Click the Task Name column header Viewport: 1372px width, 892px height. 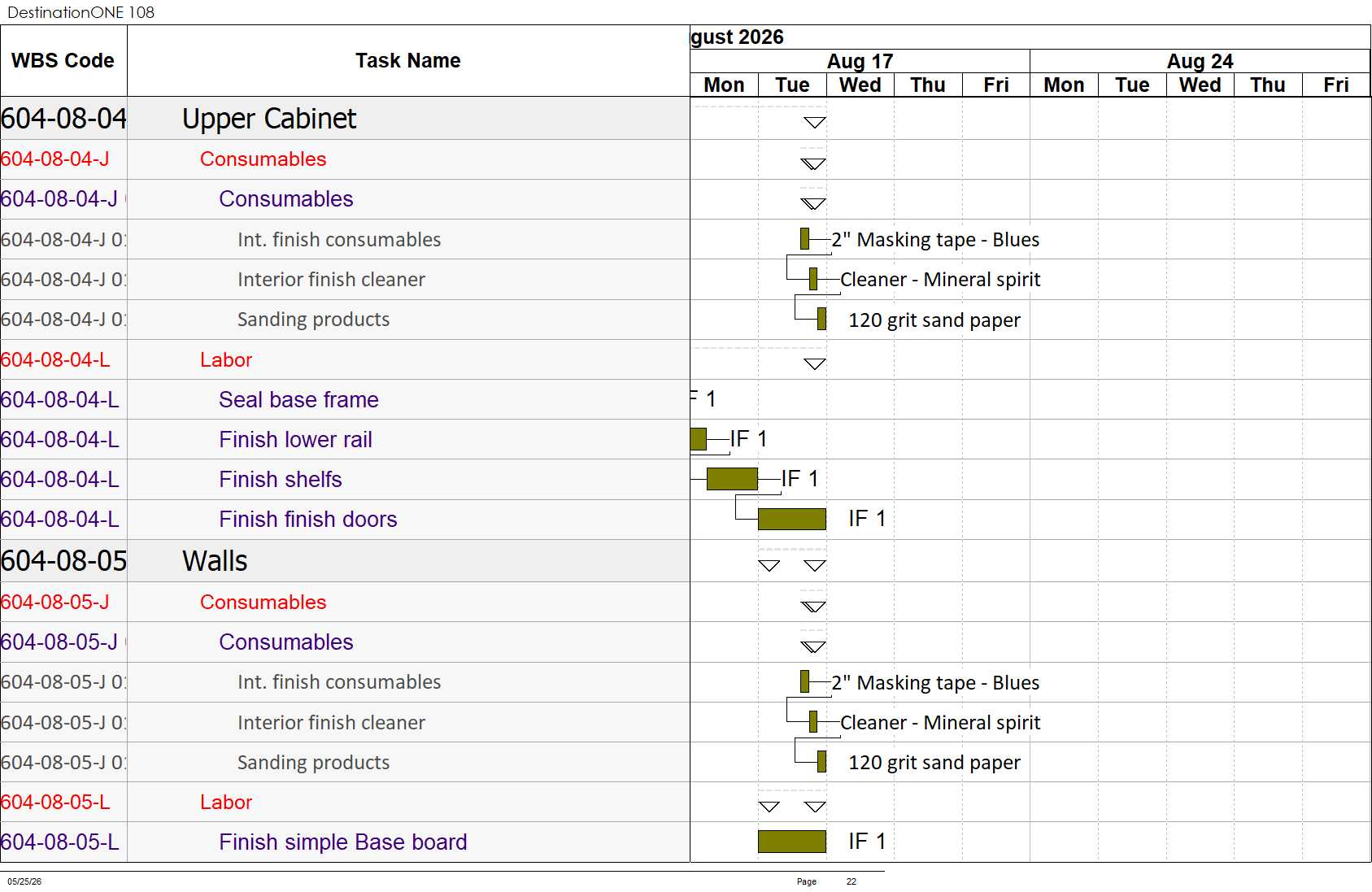click(408, 61)
